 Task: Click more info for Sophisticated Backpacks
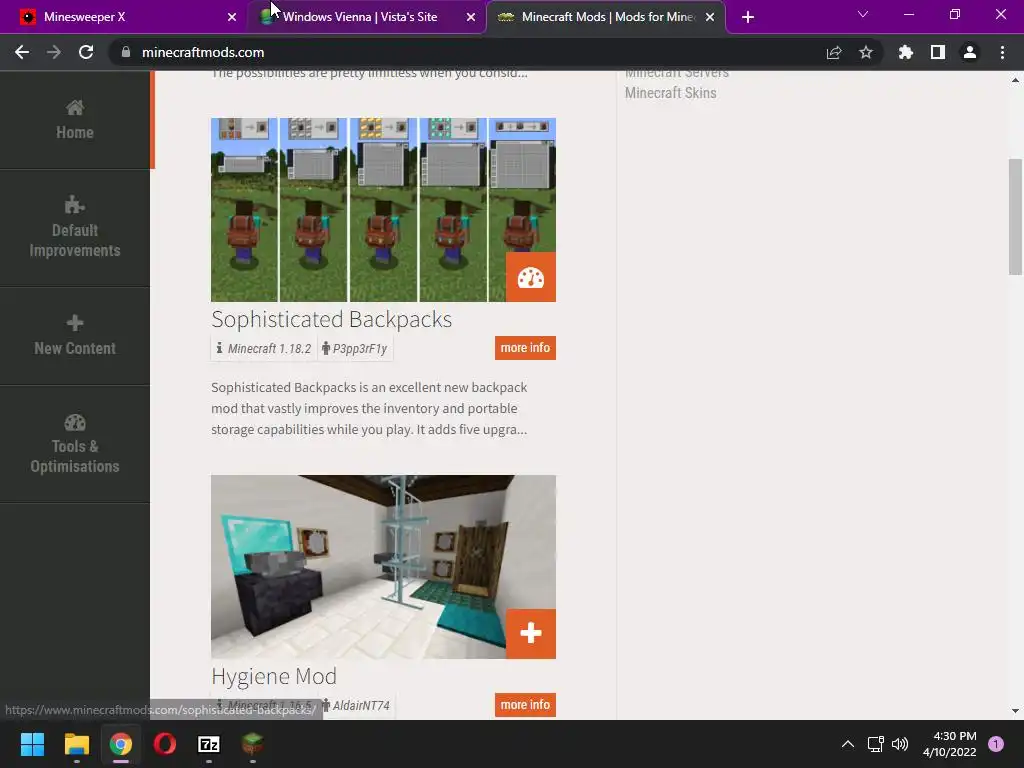525,347
